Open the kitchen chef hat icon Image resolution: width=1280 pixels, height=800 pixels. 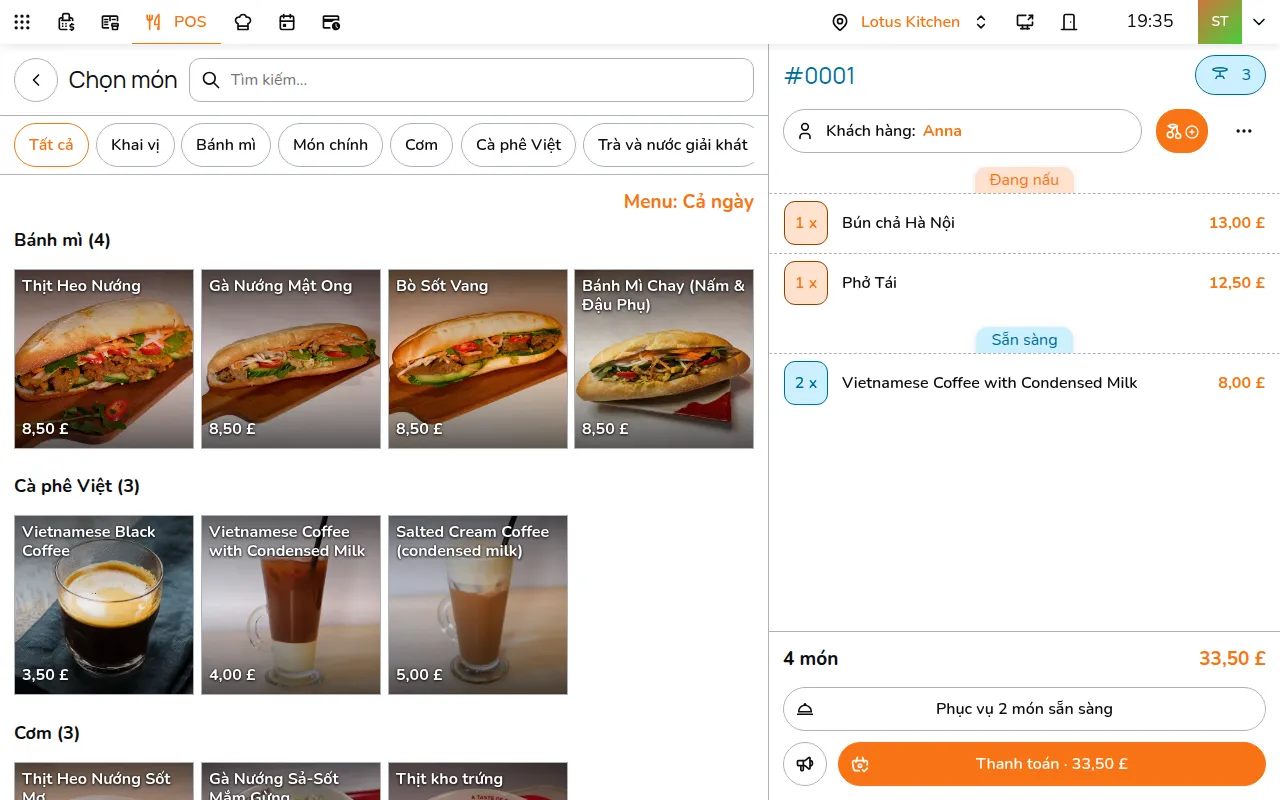pyautogui.click(x=243, y=22)
